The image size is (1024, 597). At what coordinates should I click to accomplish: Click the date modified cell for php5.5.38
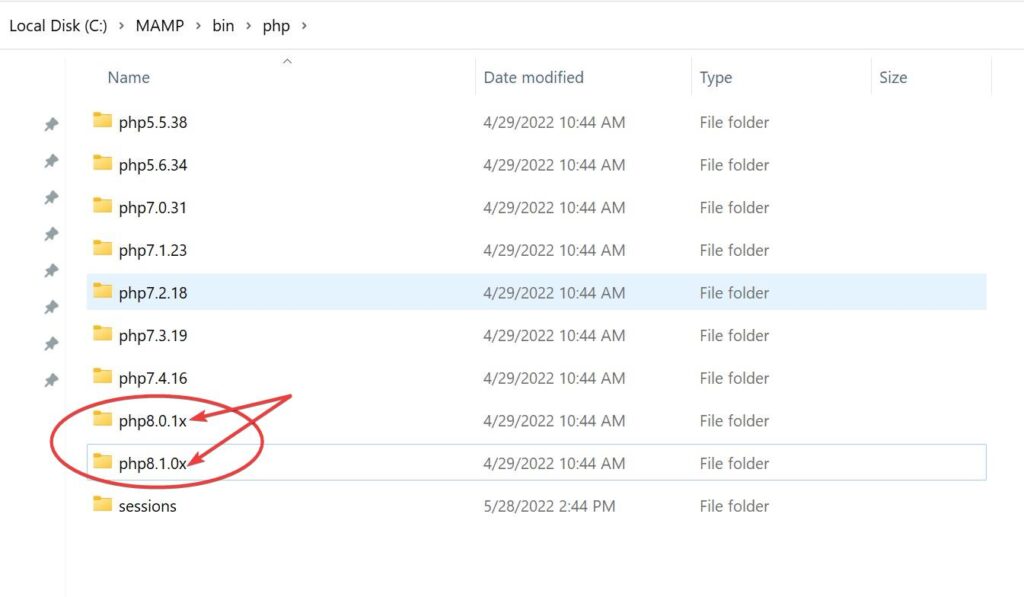[x=554, y=122]
